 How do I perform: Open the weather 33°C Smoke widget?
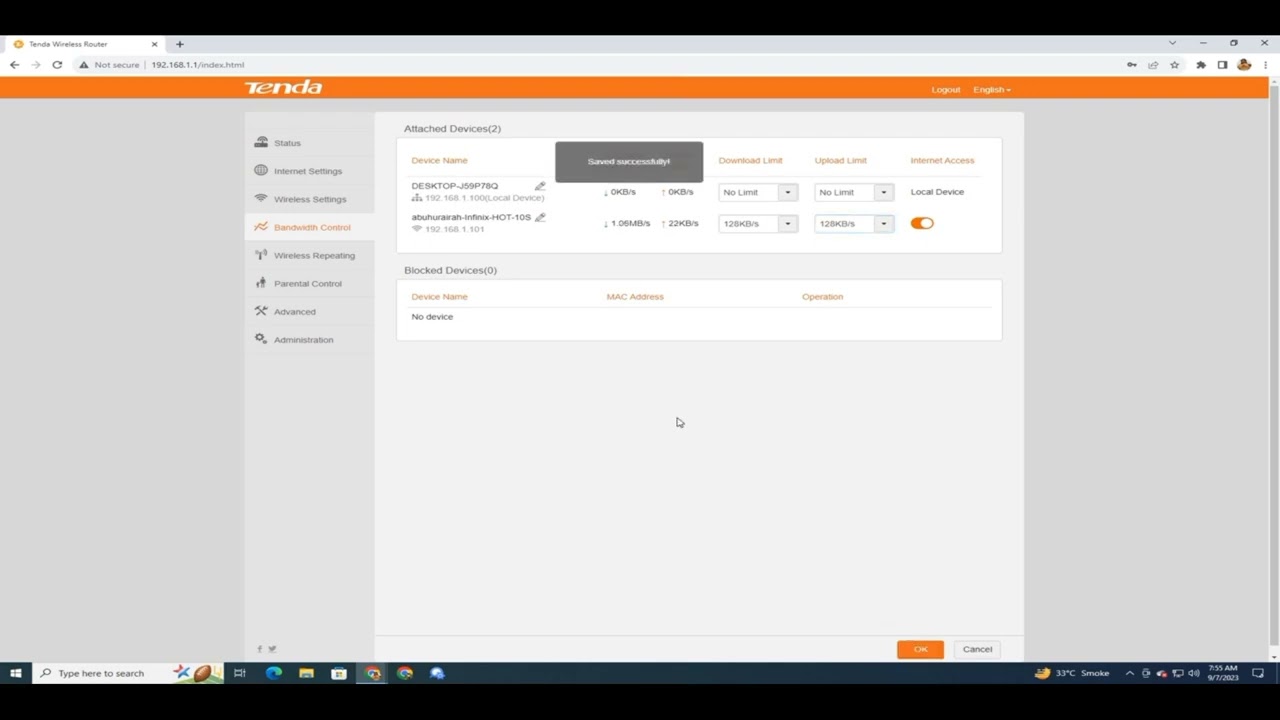pos(1072,673)
